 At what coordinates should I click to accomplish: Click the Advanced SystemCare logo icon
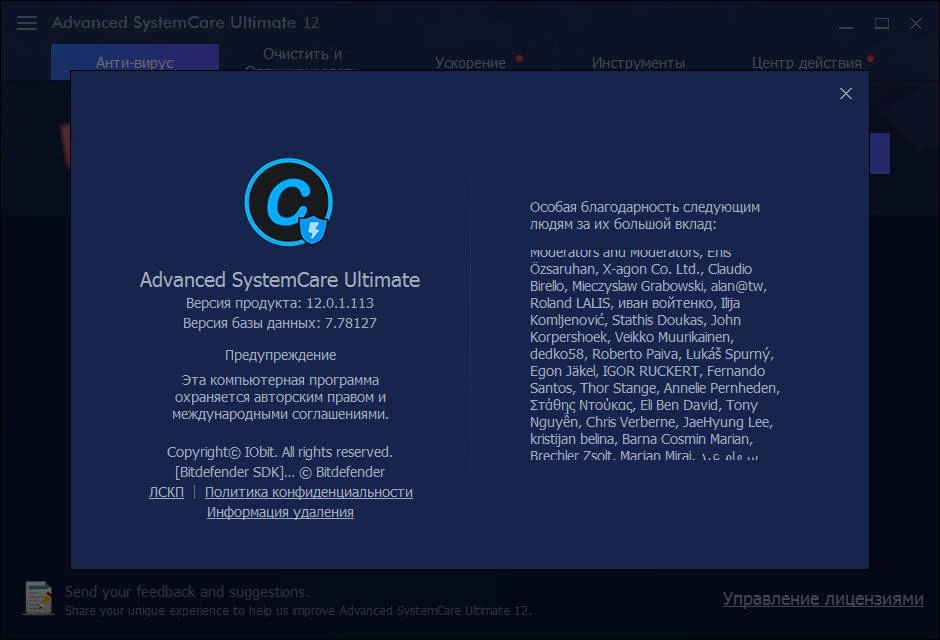pyautogui.click(x=289, y=202)
